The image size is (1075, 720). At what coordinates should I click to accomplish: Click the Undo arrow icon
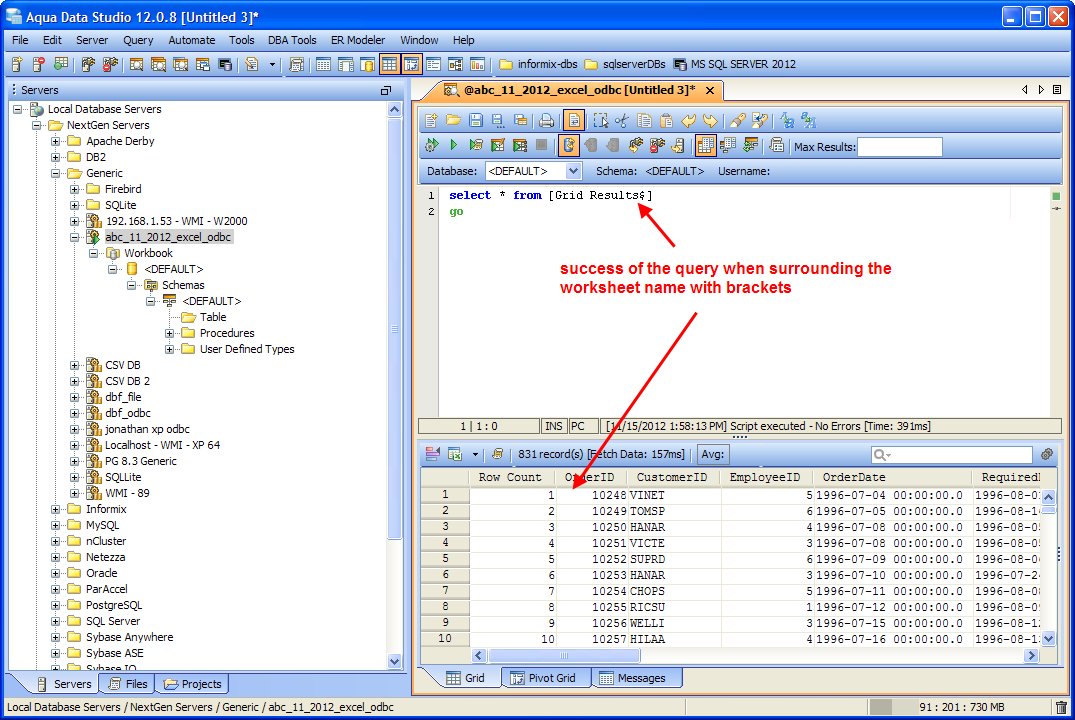[x=688, y=121]
